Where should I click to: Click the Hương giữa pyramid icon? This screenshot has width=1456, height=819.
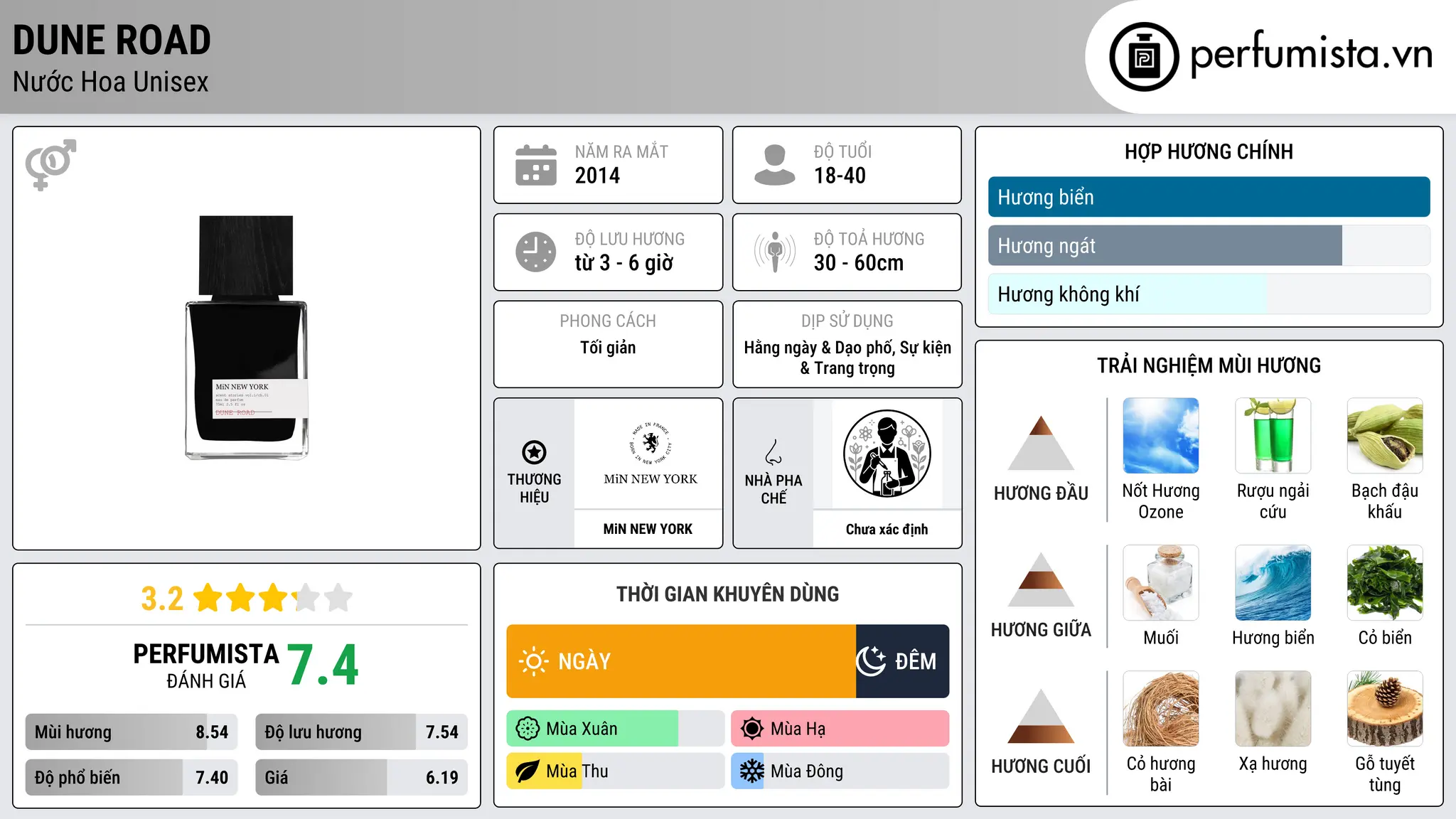pyautogui.click(x=1041, y=579)
